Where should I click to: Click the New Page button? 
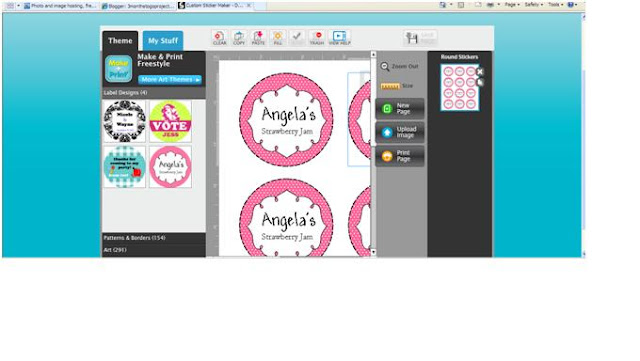click(400, 109)
